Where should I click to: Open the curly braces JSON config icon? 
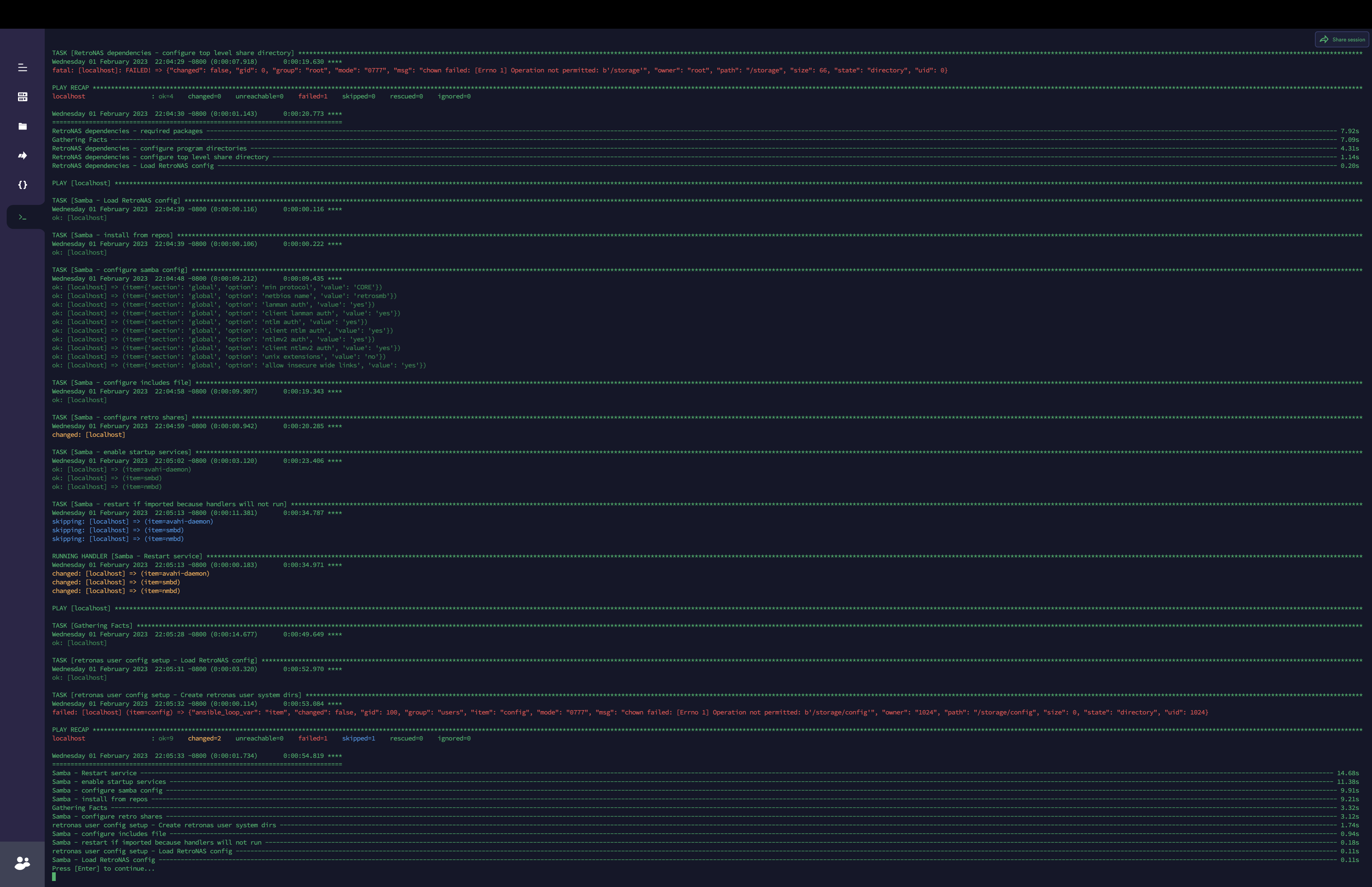coord(22,185)
